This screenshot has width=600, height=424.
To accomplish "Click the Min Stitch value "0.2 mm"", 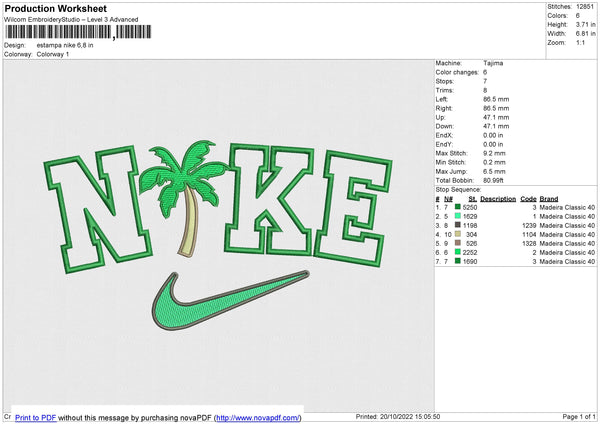I will click(494, 162).
